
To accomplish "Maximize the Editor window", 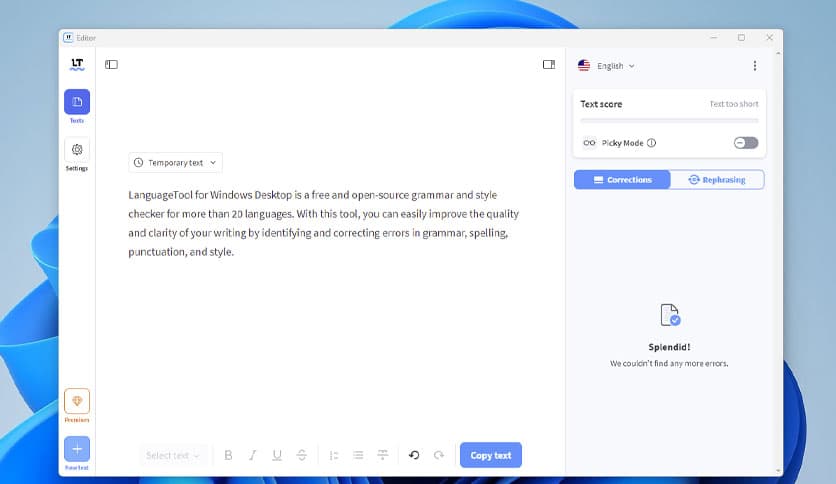I will coord(741,38).
